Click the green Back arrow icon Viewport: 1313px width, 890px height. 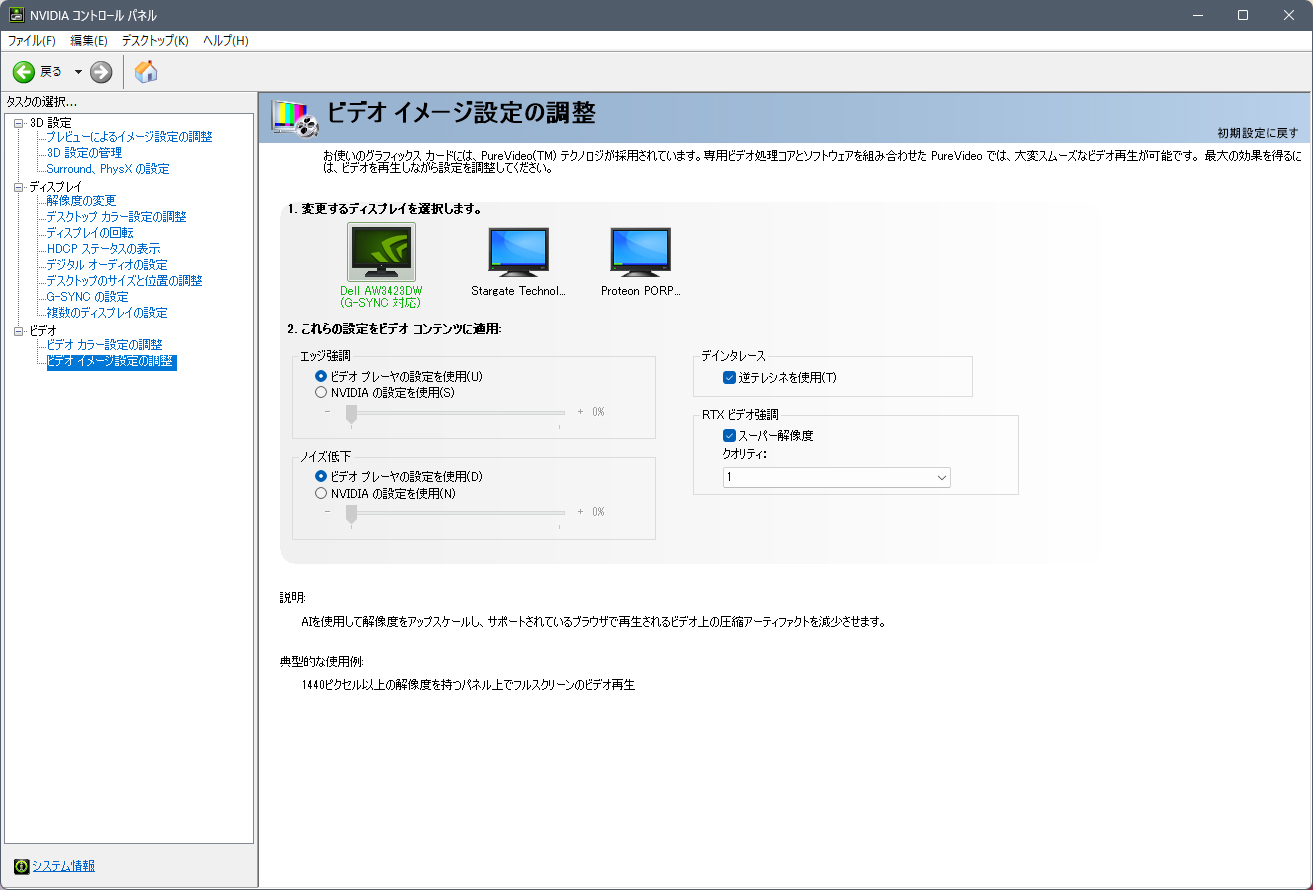pyautogui.click(x=23, y=72)
